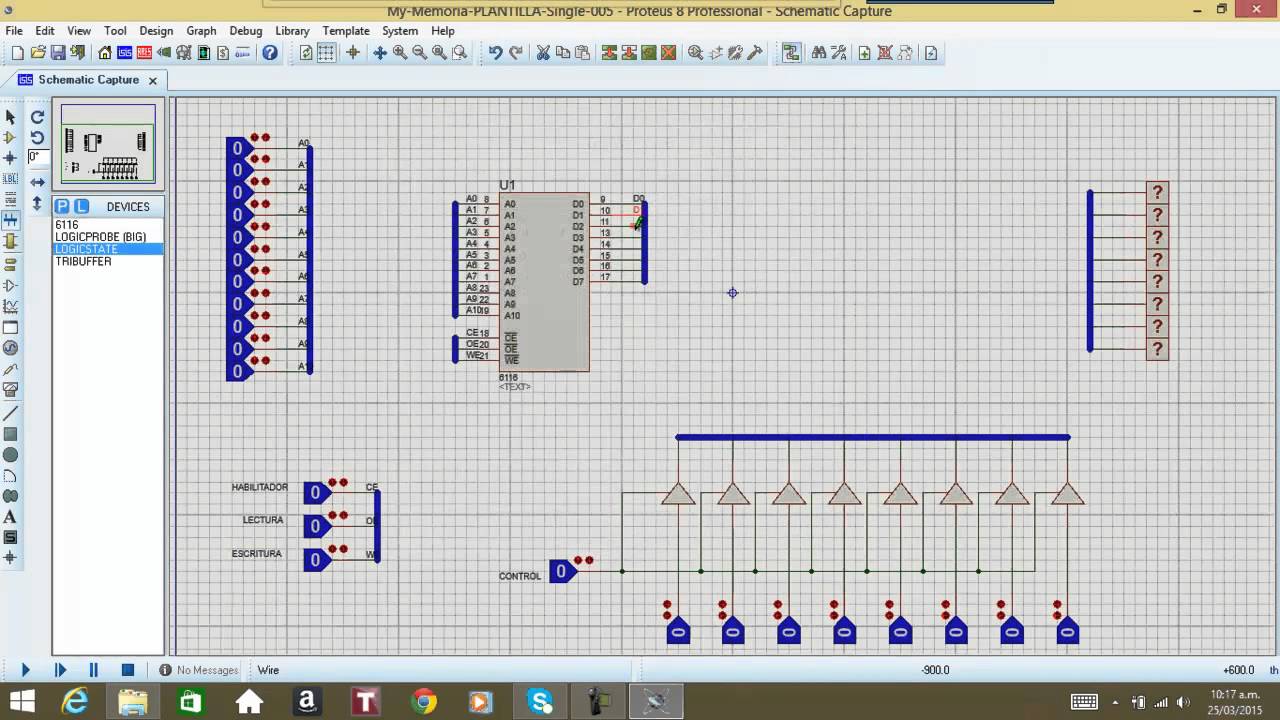Click the P pick devices button
1280x720 pixels.
click(x=62, y=206)
